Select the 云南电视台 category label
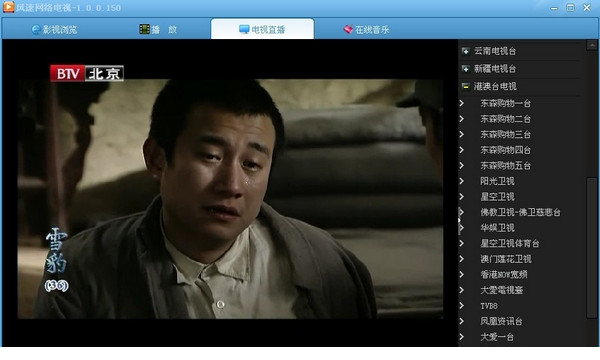The height and width of the screenshot is (360, 600). coord(495,51)
